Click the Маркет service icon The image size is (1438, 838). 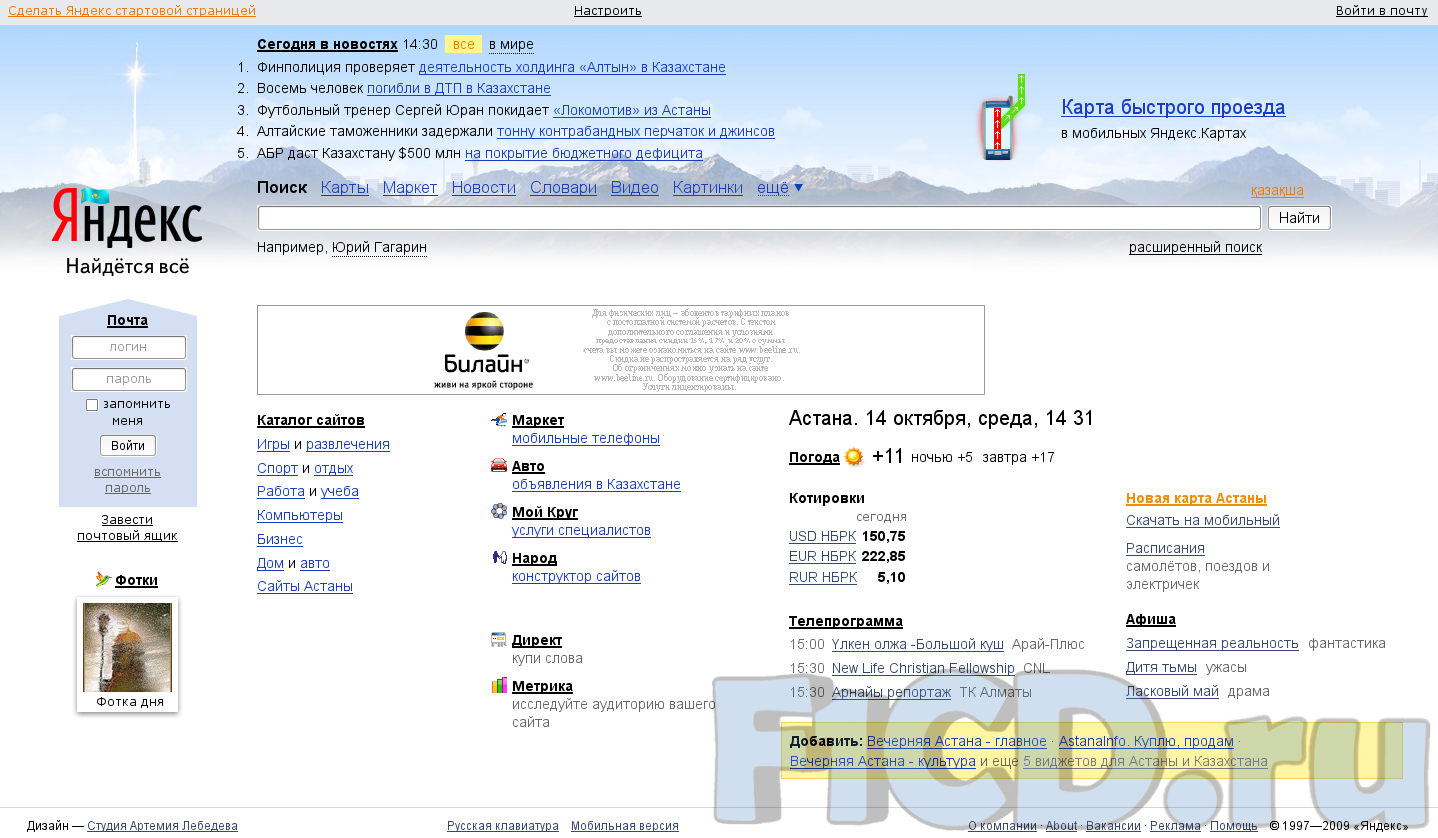pos(499,420)
